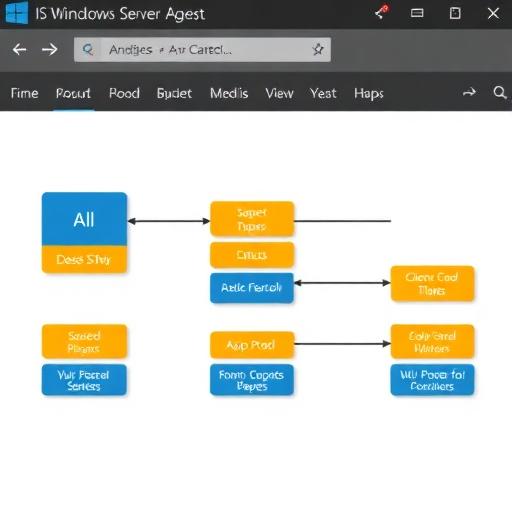The width and height of the screenshot is (512, 512).
Task: Click the red pin icon in title bar
Action: pos(382,12)
